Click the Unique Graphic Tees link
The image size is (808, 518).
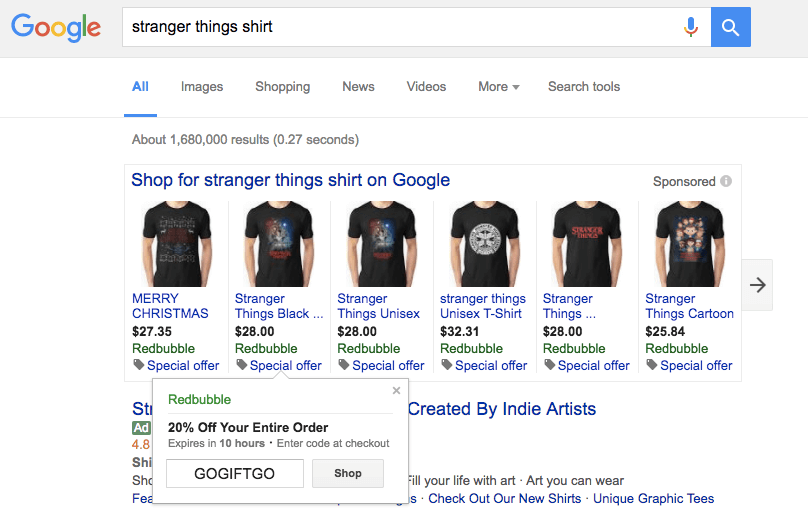tap(653, 498)
